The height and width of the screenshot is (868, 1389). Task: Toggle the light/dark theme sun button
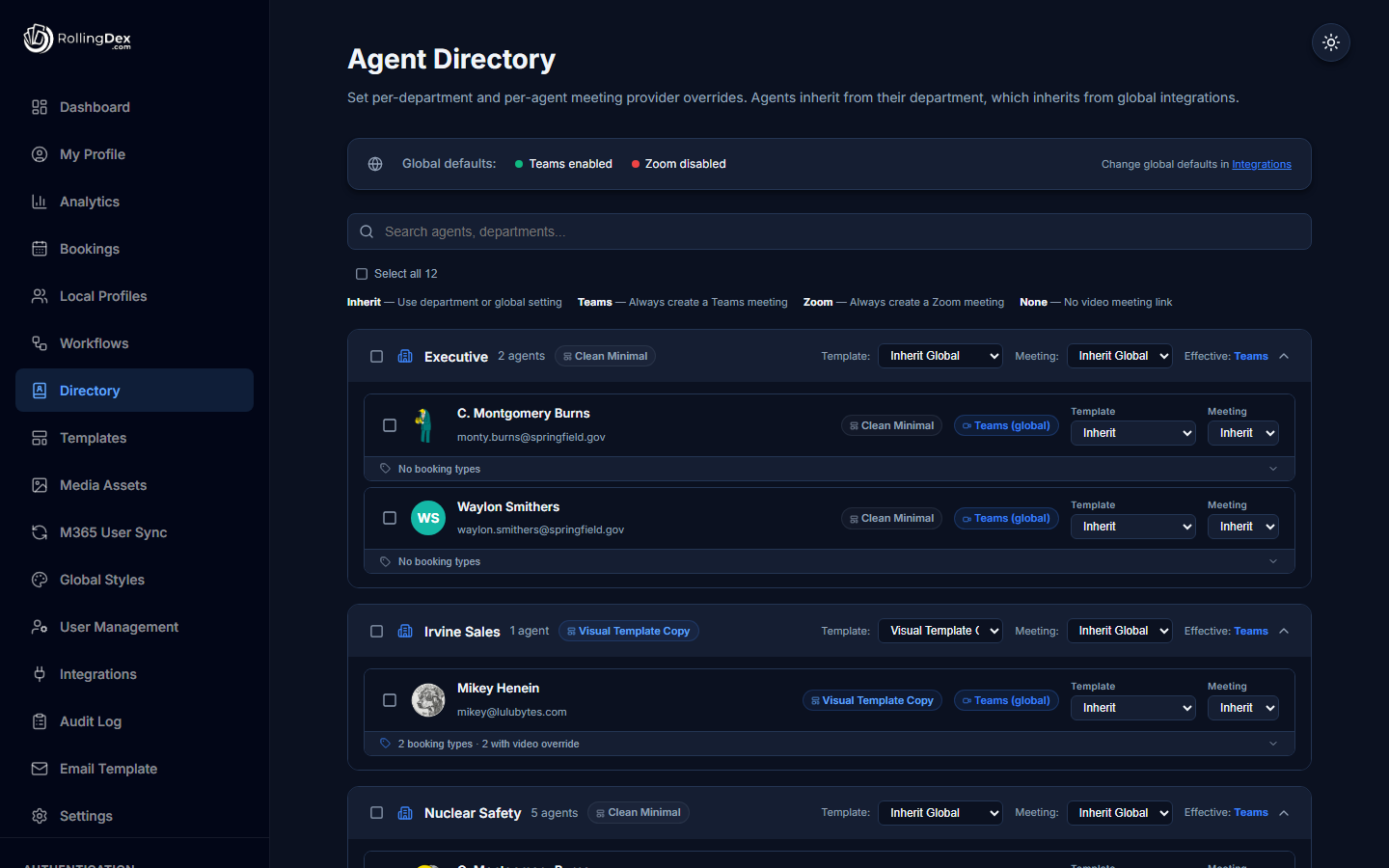[1331, 42]
